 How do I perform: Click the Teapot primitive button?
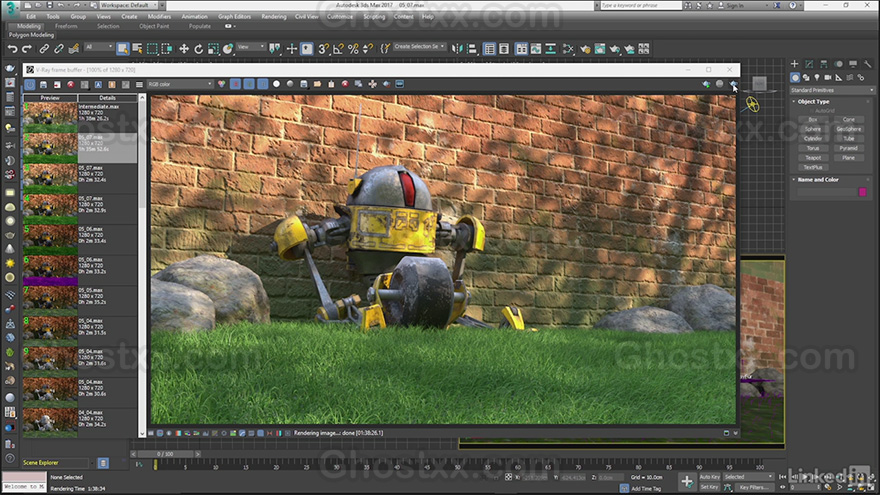tap(813, 158)
